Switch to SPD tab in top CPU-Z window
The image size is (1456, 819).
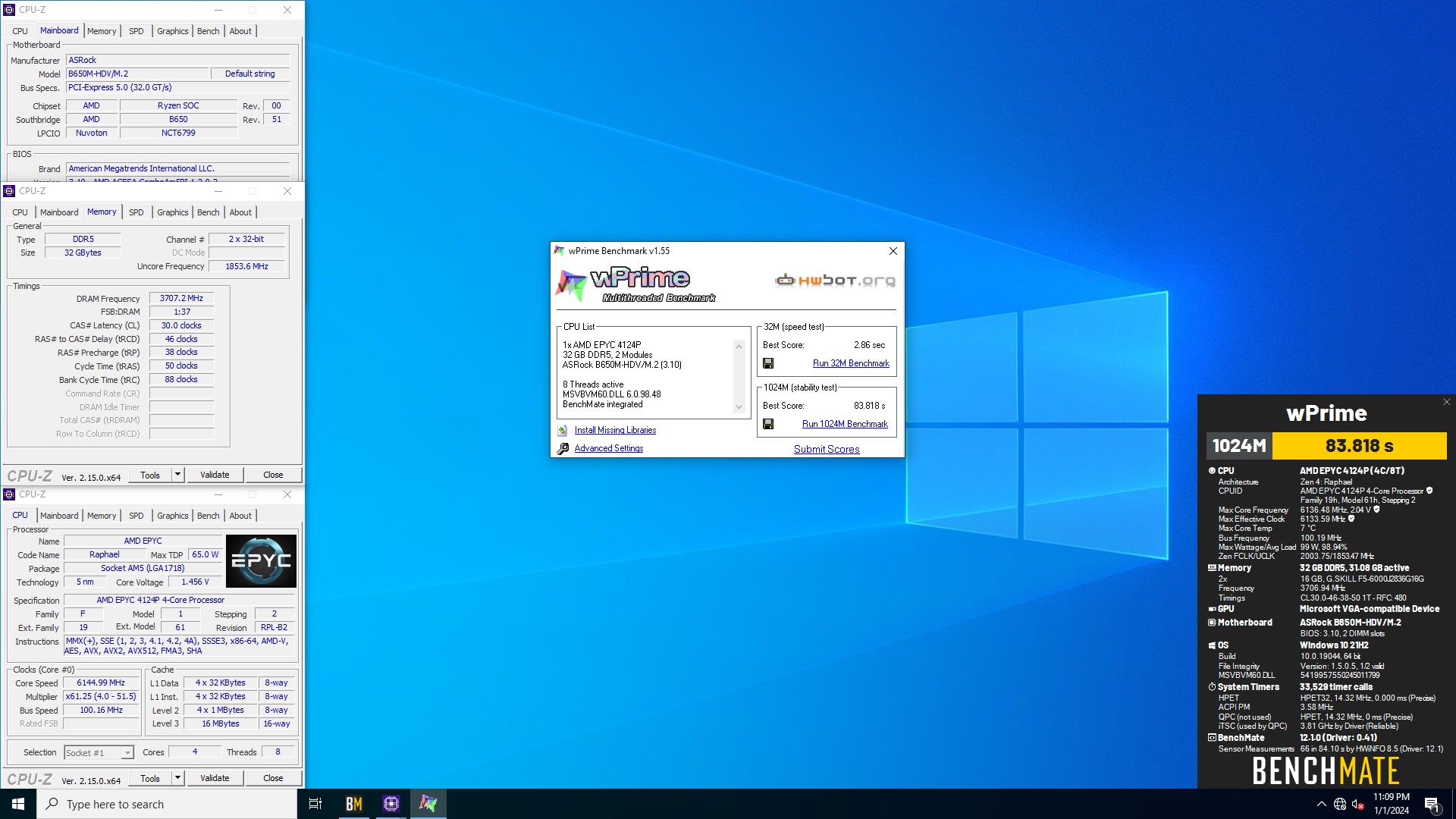click(x=136, y=31)
